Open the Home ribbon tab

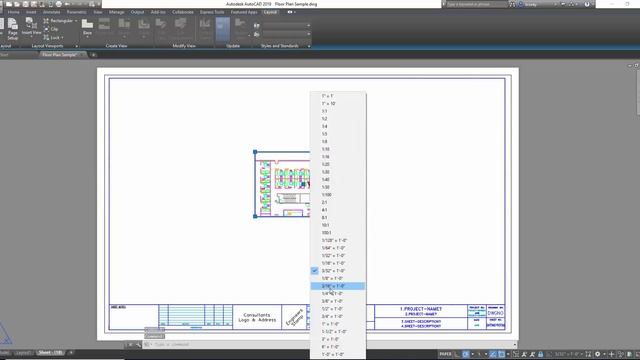click(13, 12)
